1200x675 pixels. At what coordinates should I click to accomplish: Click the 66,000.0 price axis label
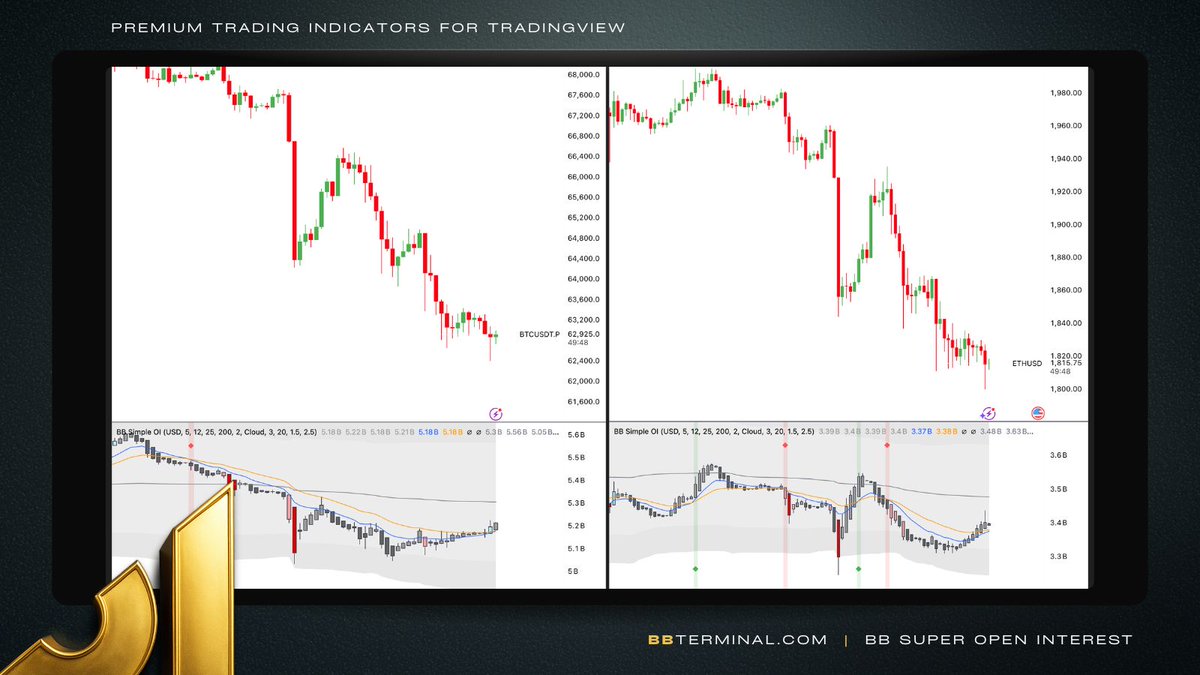(583, 177)
